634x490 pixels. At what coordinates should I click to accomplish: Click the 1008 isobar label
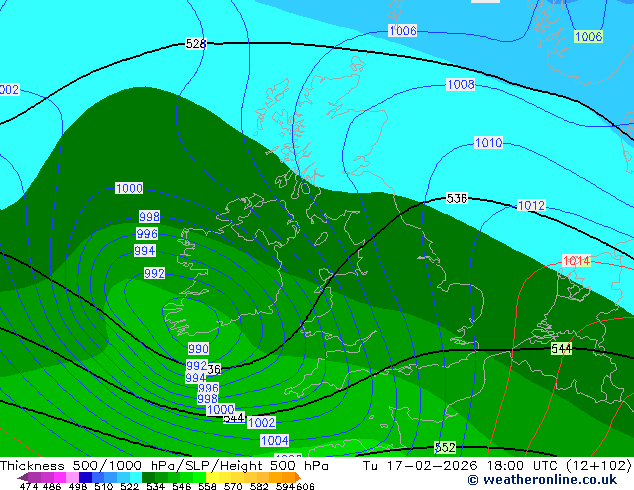coord(461,84)
